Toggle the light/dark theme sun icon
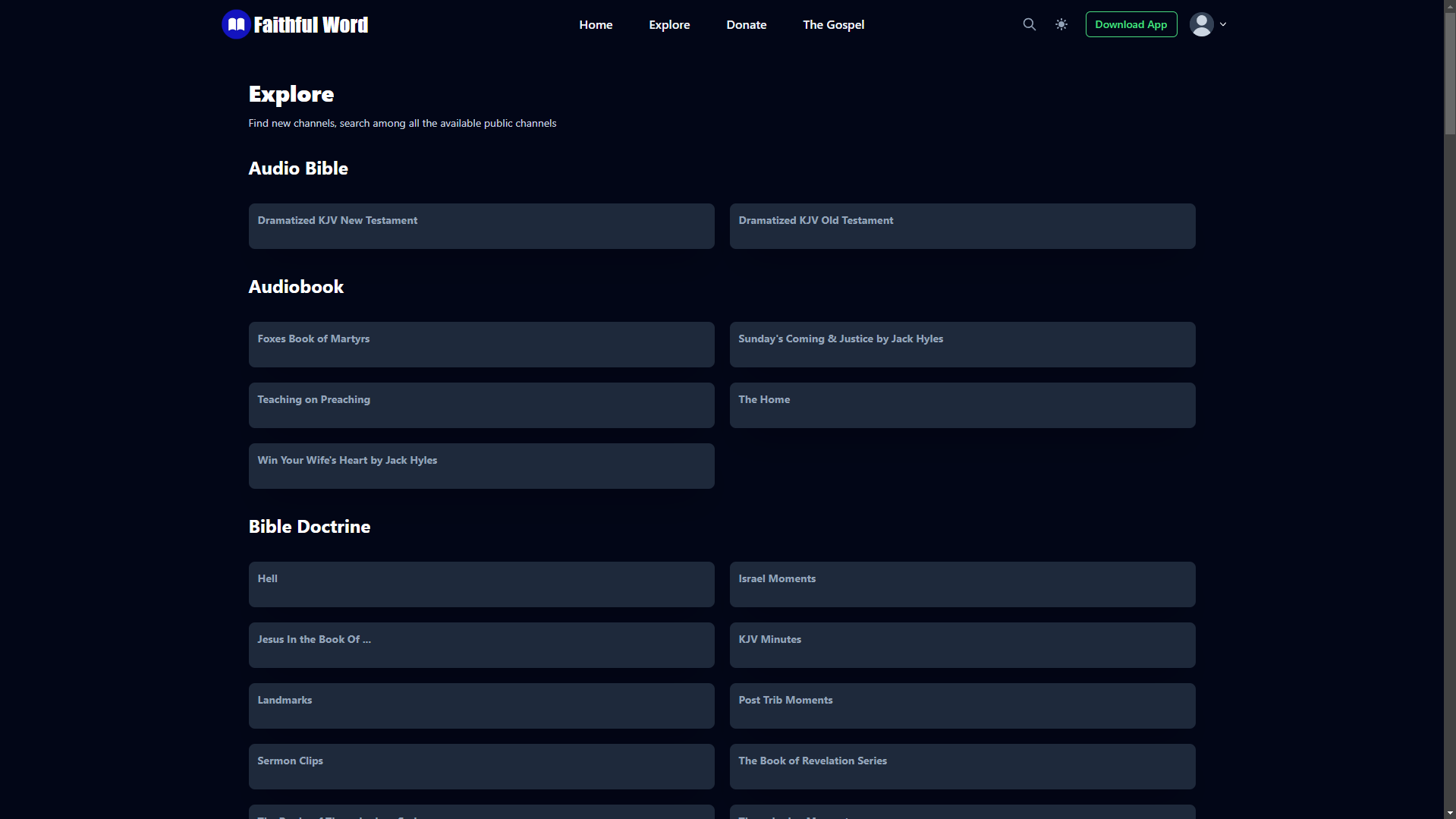 click(x=1061, y=24)
